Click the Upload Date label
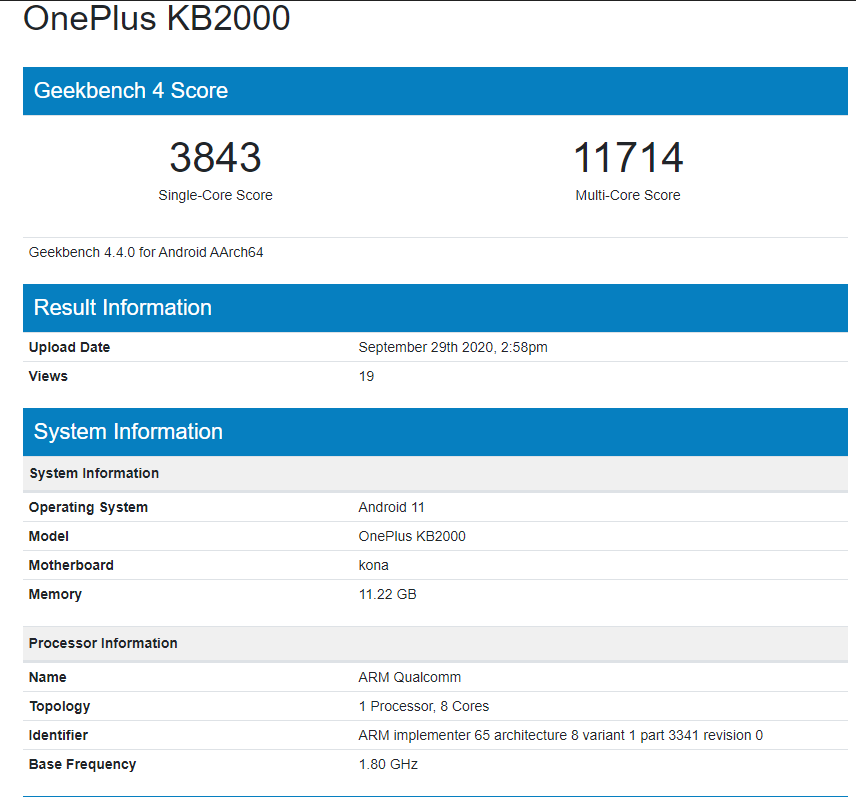Image resolution: width=856 pixels, height=797 pixels. [x=69, y=347]
